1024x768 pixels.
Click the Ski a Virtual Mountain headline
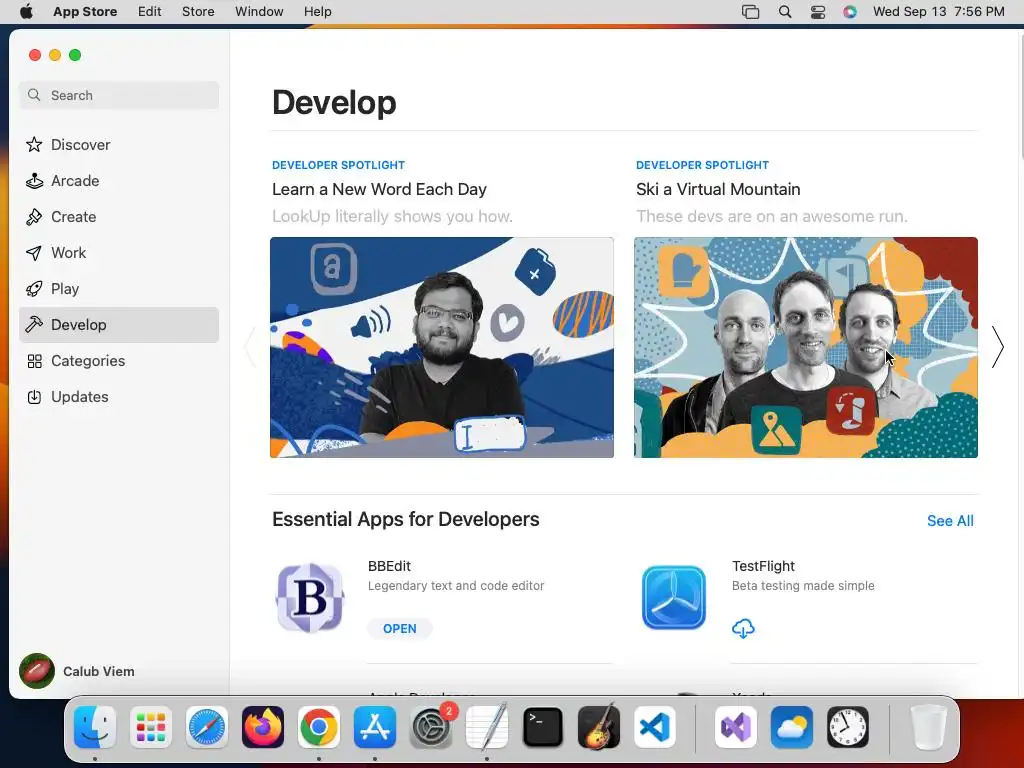[x=718, y=189]
